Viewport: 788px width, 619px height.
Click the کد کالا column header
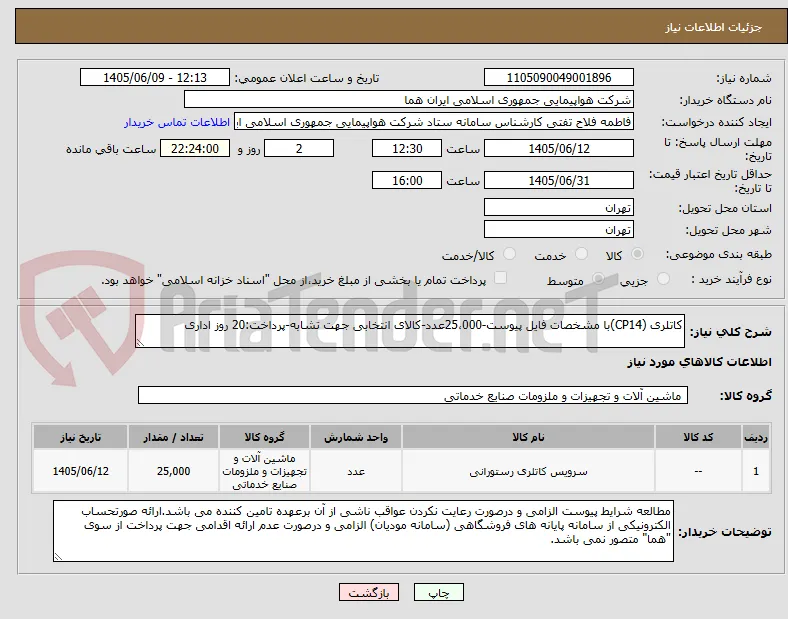tap(698, 437)
